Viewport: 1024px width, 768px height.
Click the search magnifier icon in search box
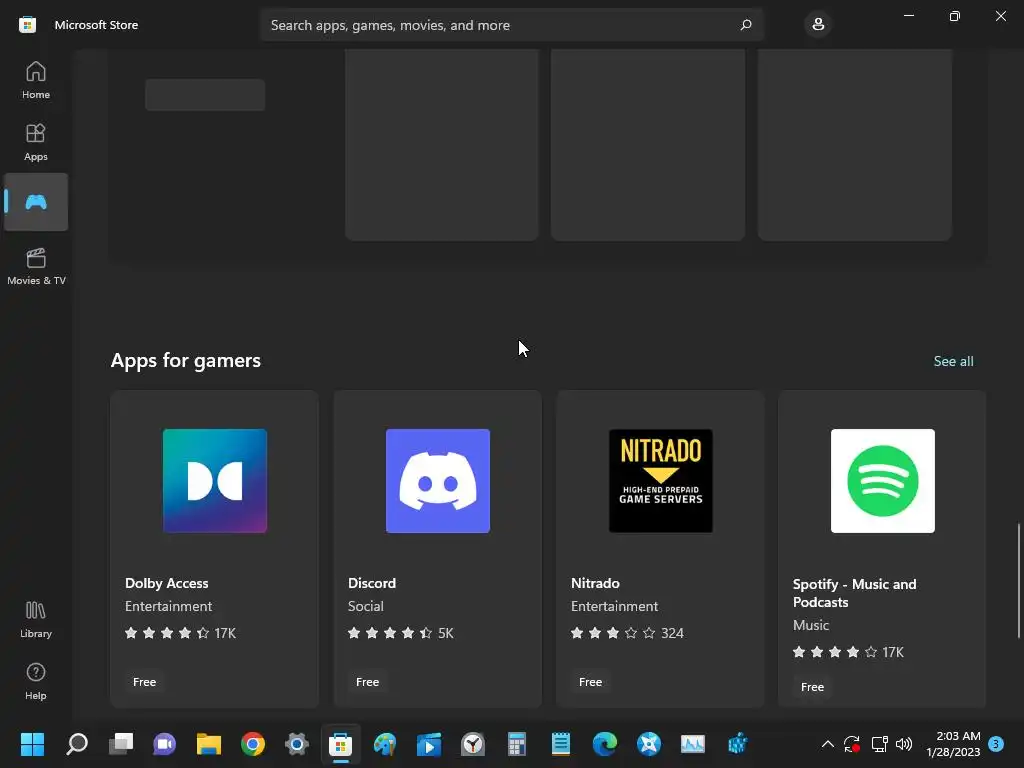click(x=746, y=25)
